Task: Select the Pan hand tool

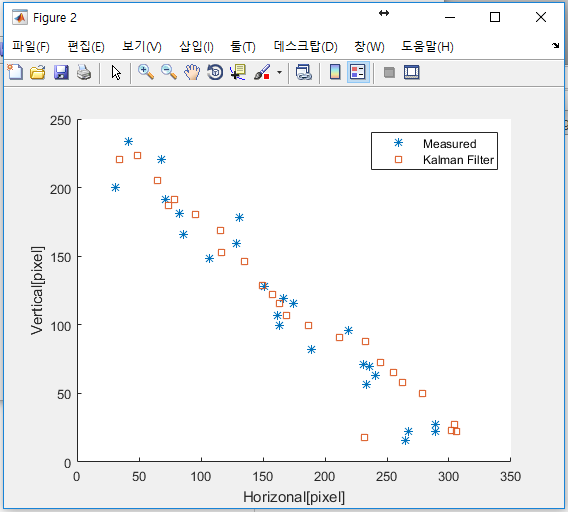Action: point(192,72)
